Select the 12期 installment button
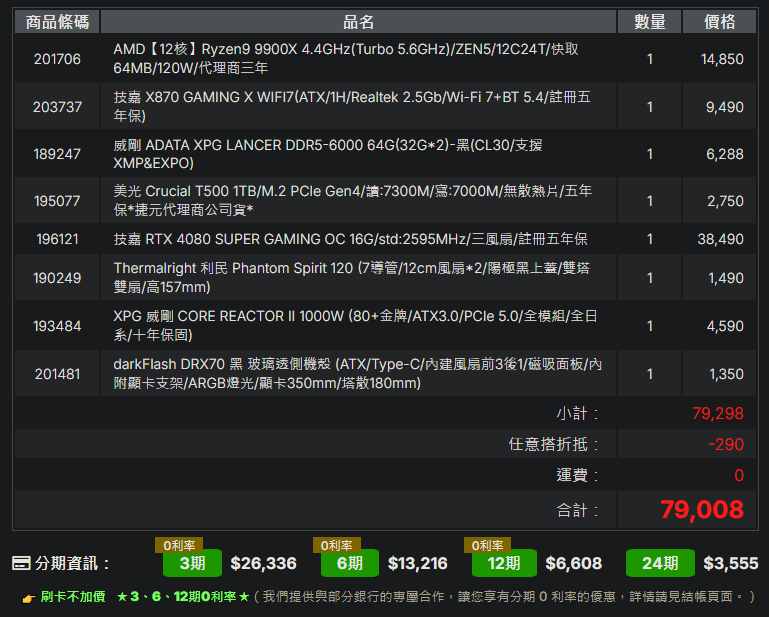The image size is (769, 617). pyautogui.click(x=504, y=563)
